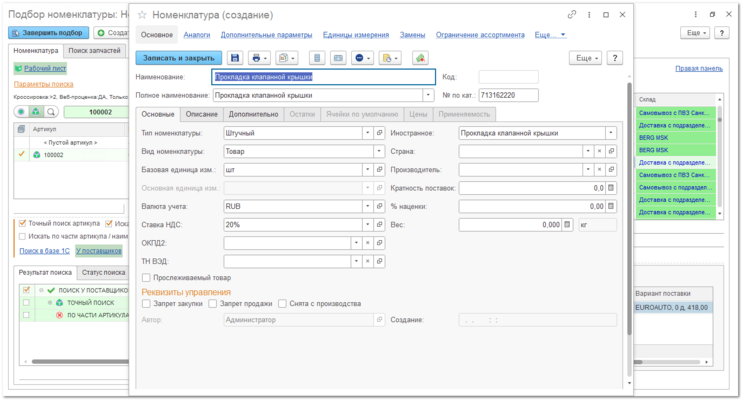
Task: Open the document-with-clock icon dropdown
Action: (390, 58)
